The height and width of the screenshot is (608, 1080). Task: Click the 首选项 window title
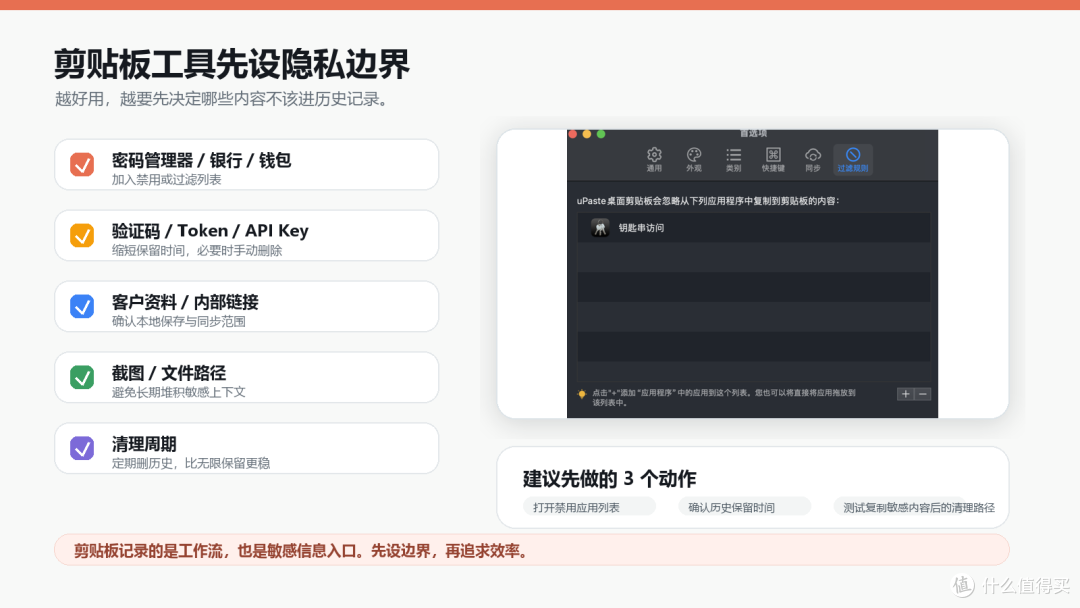[753, 134]
